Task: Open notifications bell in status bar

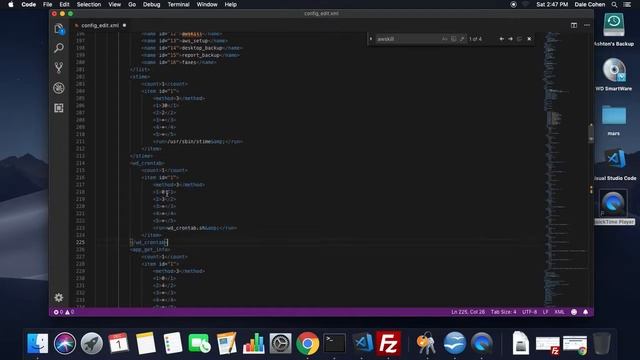Action: [585, 312]
